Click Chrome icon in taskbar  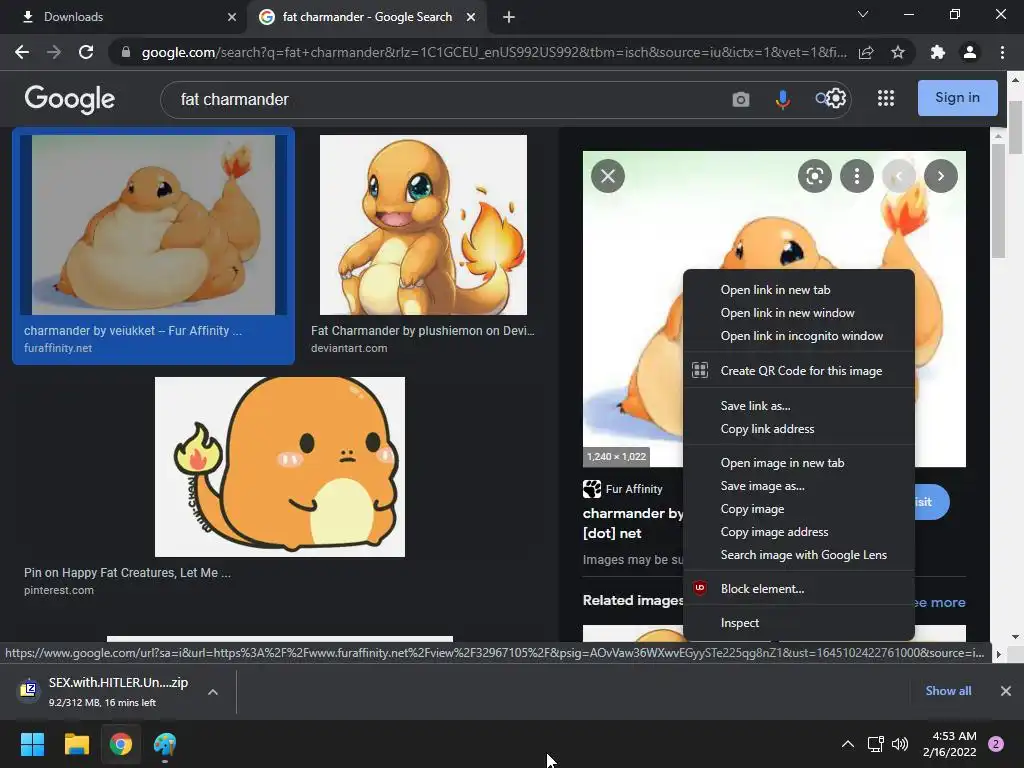pos(121,744)
